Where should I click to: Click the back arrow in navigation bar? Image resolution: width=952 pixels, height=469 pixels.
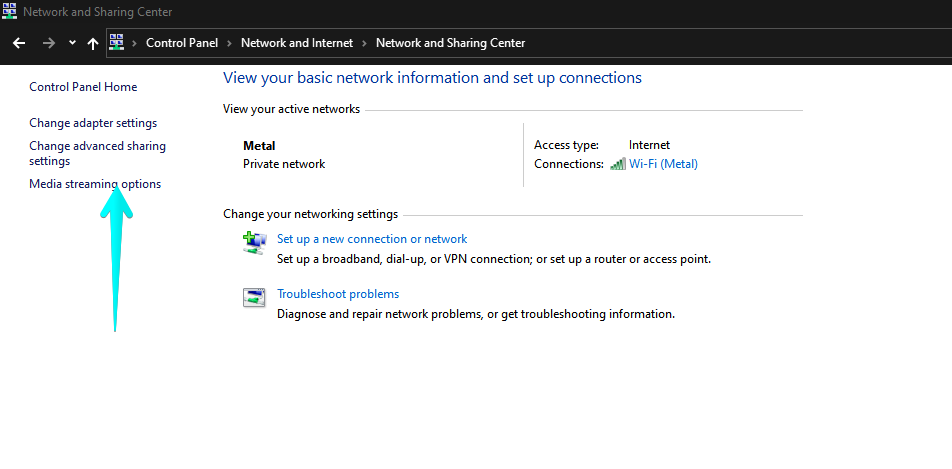click(19, 43)
